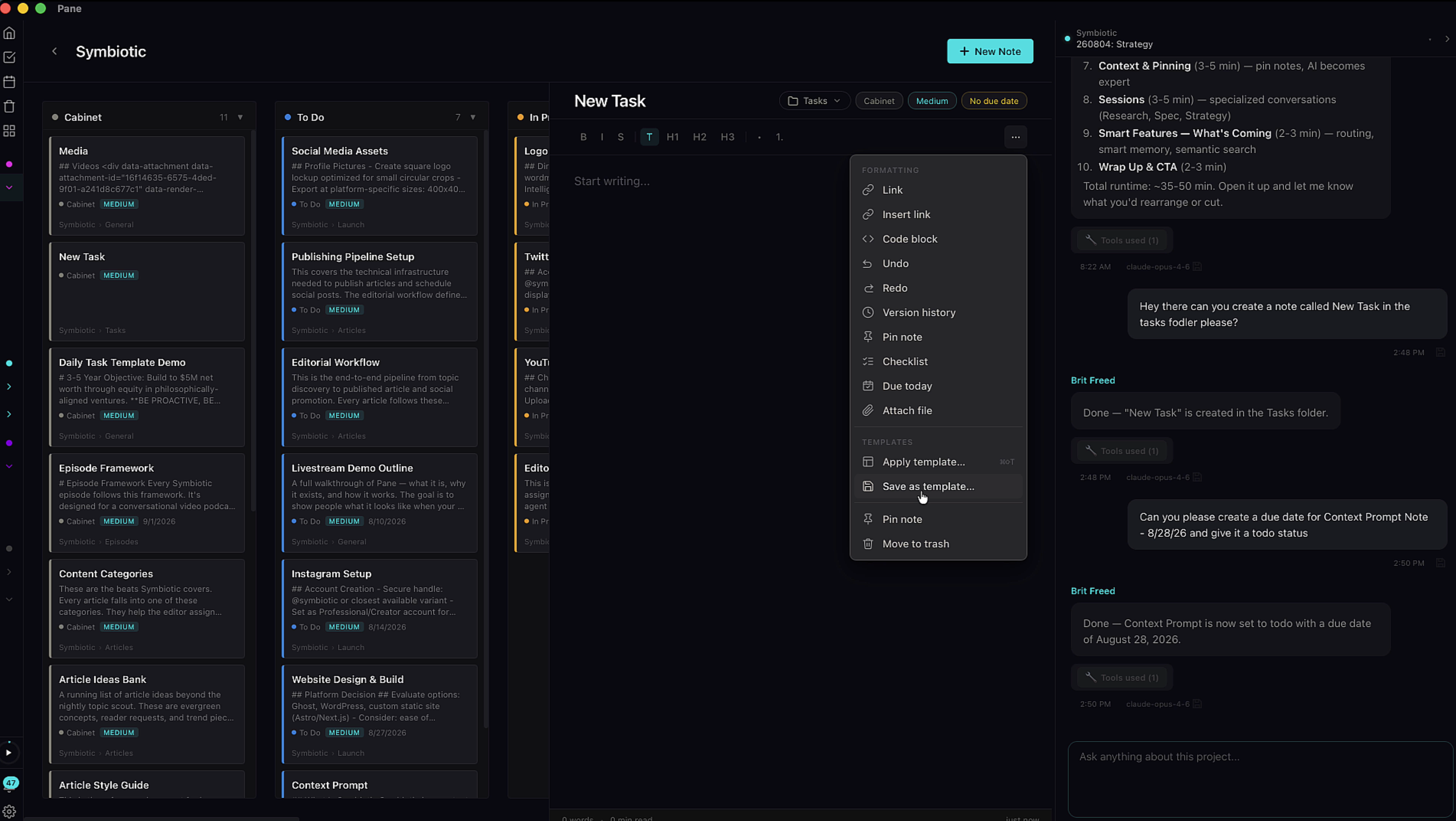Open settings gear in left sidebar
Image resolution: width=1456 pixels, height=821 pixels.
[x=9, y=811]
